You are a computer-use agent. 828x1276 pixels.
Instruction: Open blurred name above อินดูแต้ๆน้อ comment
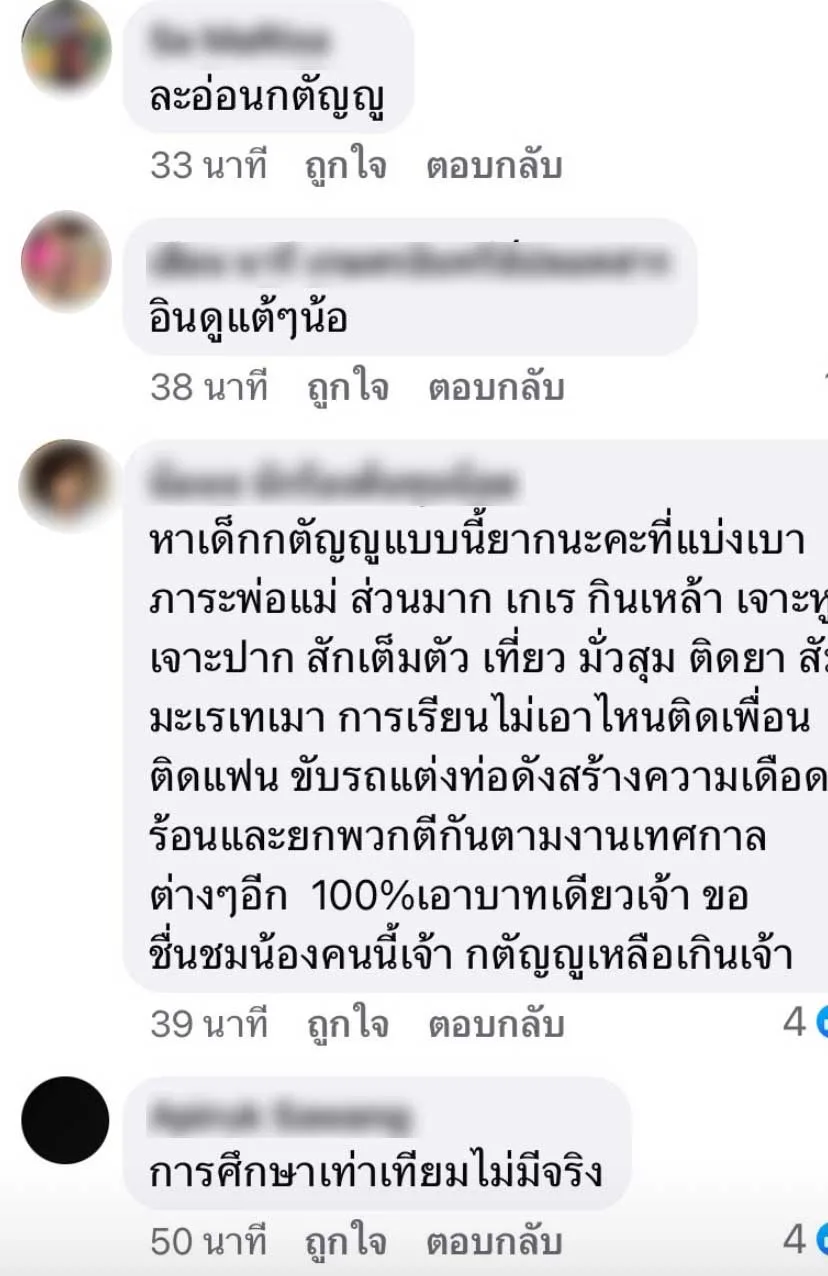409,262
